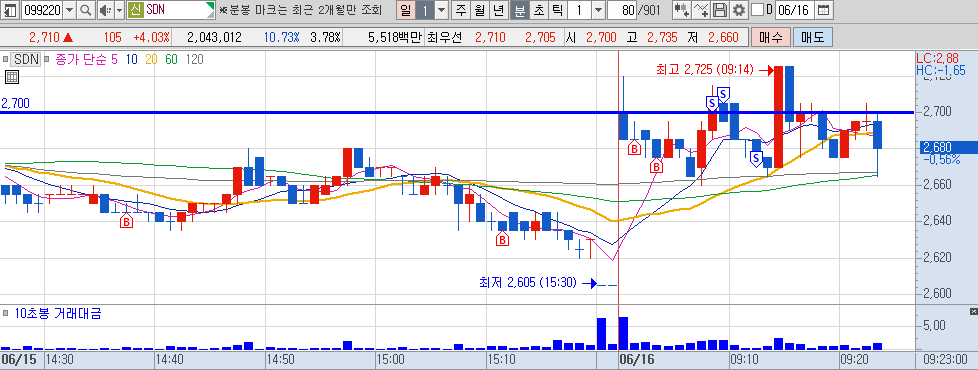Save chart with the floppy disk icon
This screenshot has height=370, width=978.
(x=720, y=10)
